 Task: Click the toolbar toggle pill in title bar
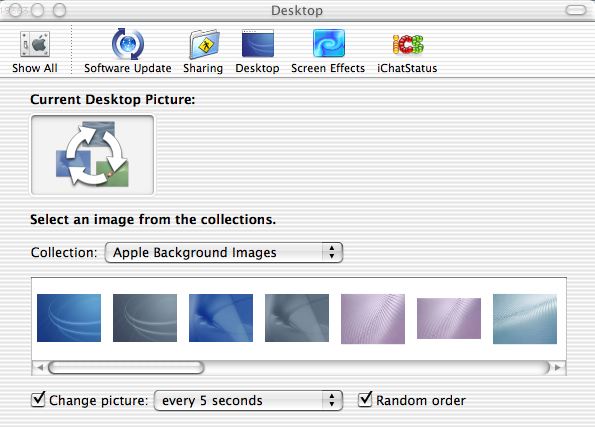tap(576, 10)
